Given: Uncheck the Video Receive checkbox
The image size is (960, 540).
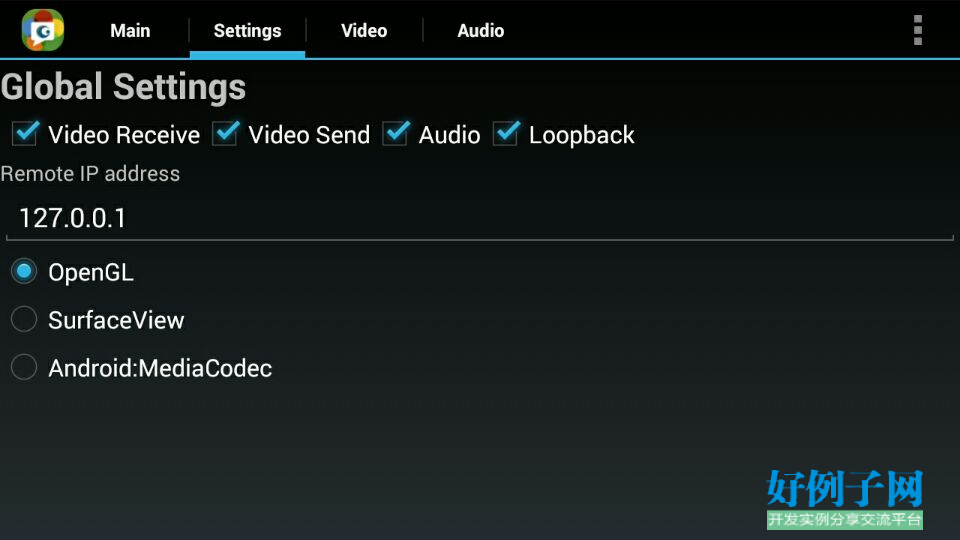Looking at the screenshot, I should [x=26, y=133].
